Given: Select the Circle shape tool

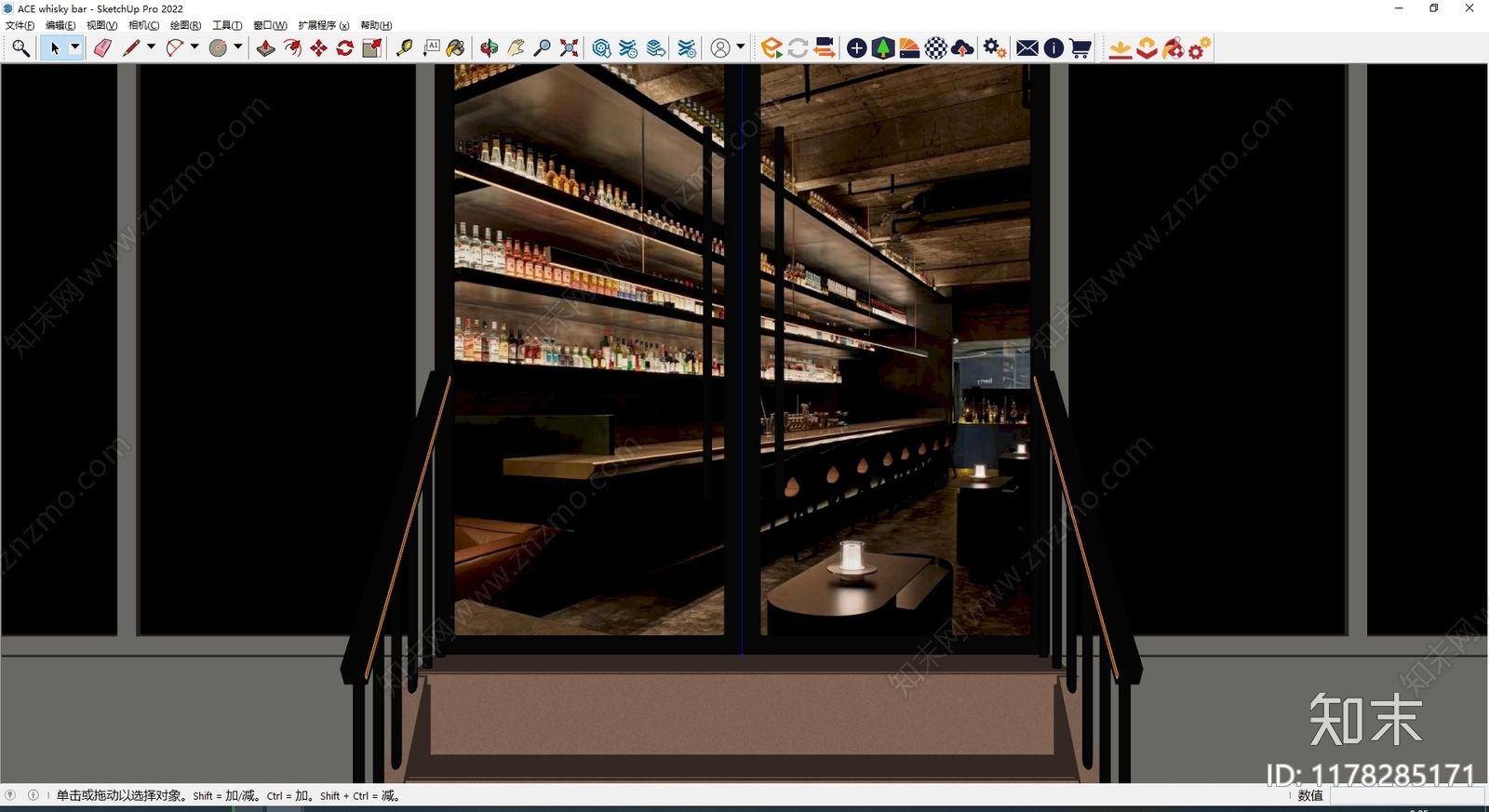Looking at the screenshot, I should (218, 48).
